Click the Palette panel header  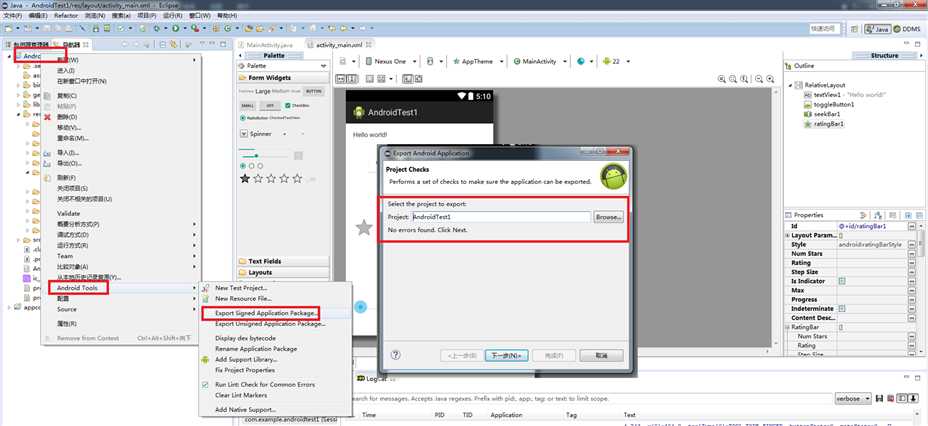pyautogui.click(x=274, y=55)
